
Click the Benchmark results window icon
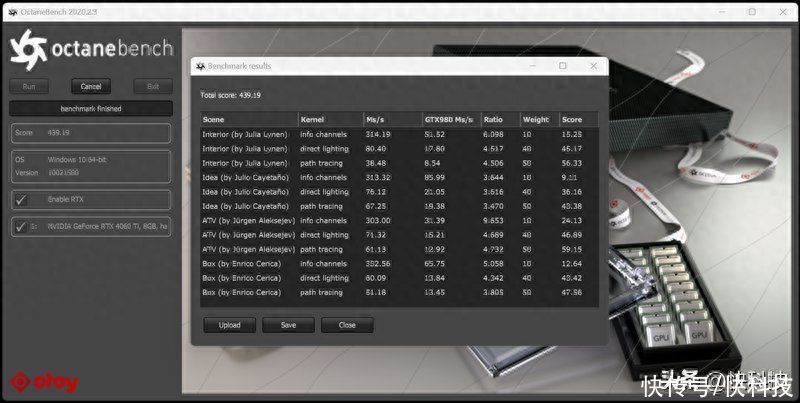(201, 66)
